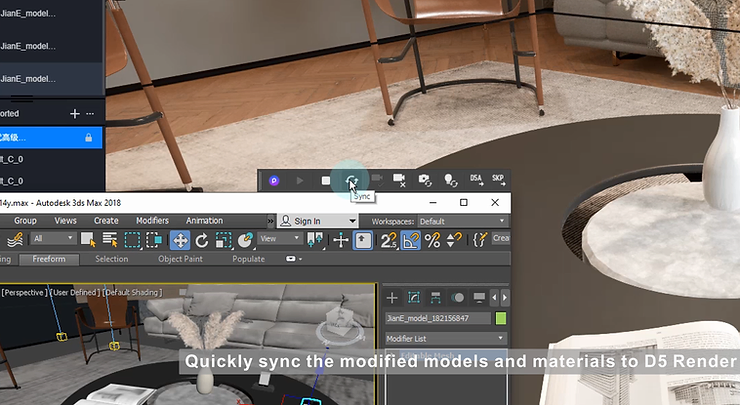Toggle 2.5D Snaps button

pyautogui.click(x=388, y=240)
